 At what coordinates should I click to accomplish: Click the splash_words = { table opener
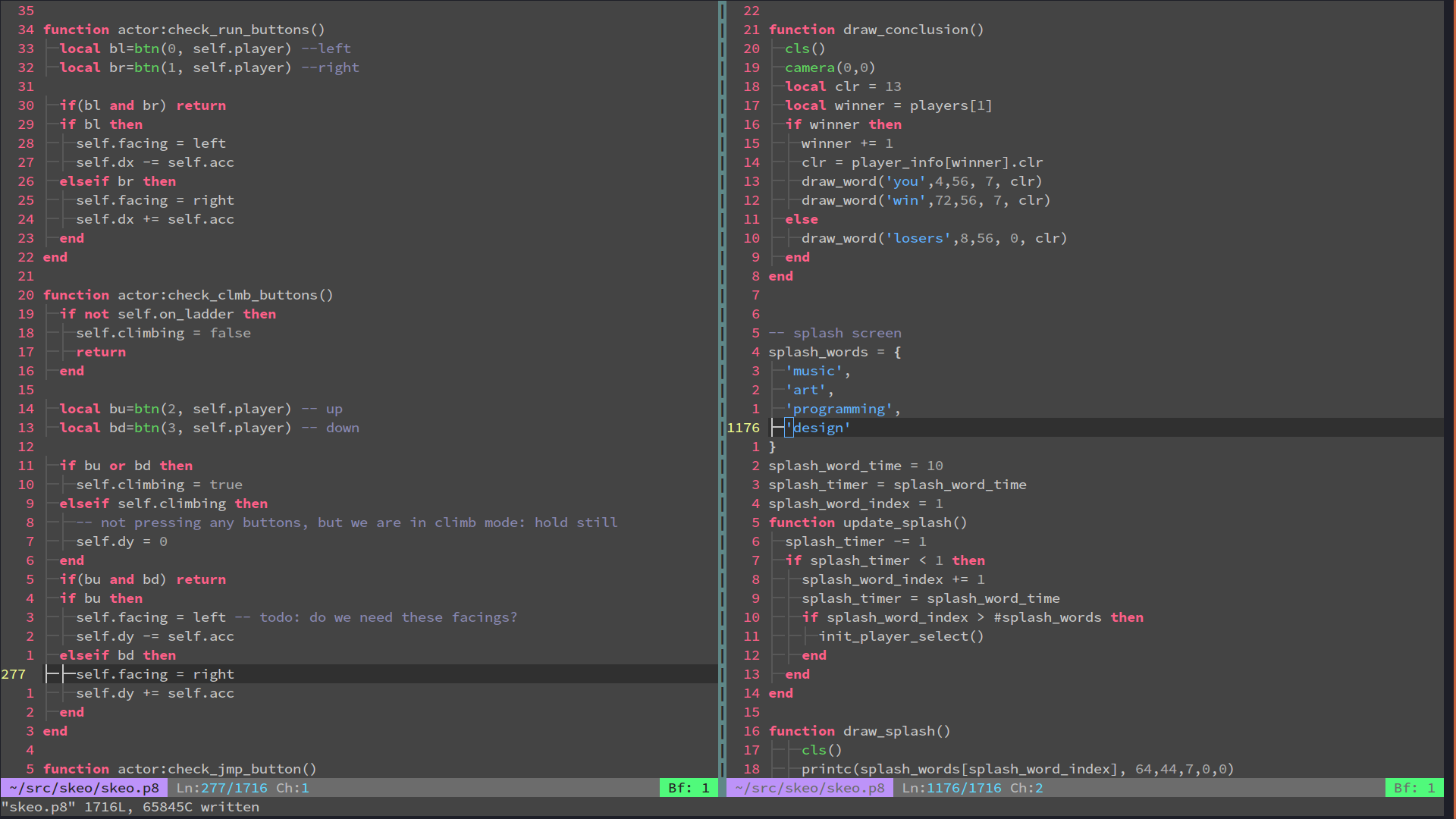point(834,352)
